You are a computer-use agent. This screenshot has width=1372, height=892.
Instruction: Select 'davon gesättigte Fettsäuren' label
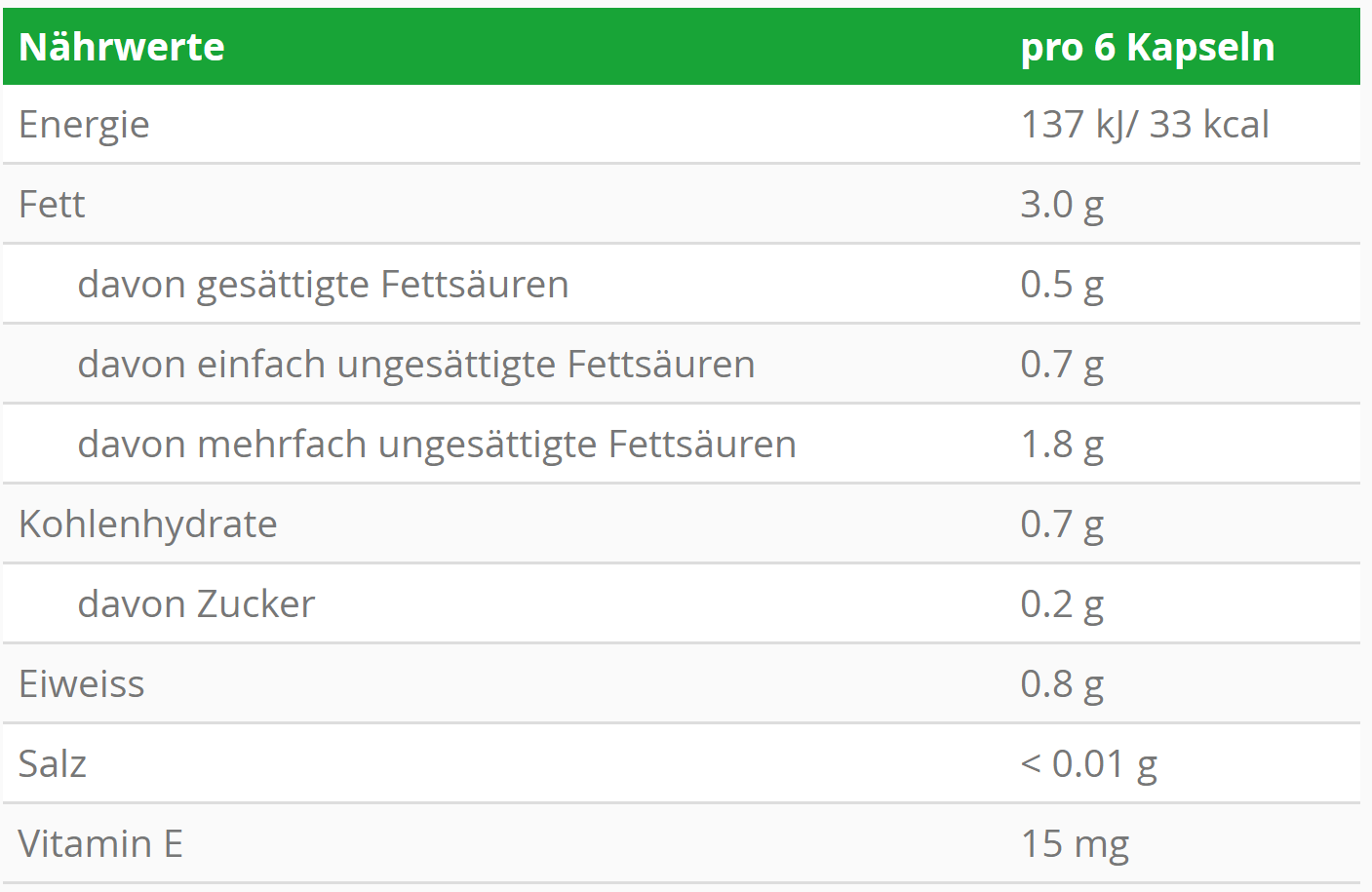click(x=323, y=285)
